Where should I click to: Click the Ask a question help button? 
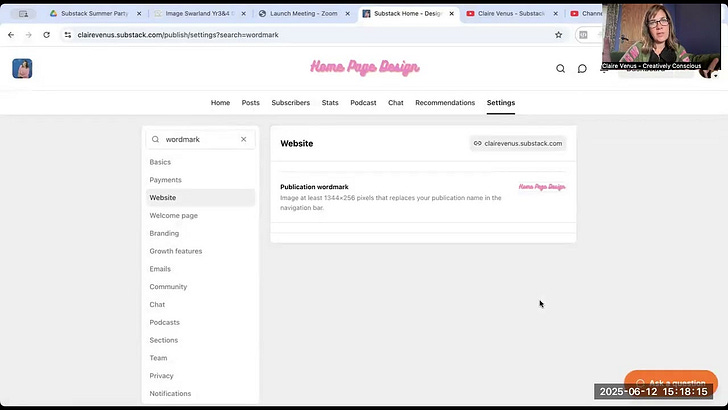(671, 383)
